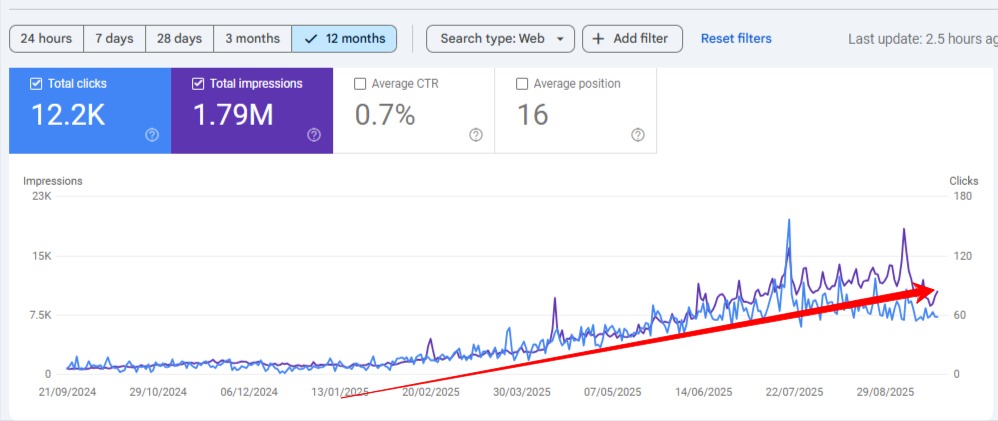Screen dimensions: 998x421
Task: Open the help icon on Average CTR card
Action: pos(476,135)
